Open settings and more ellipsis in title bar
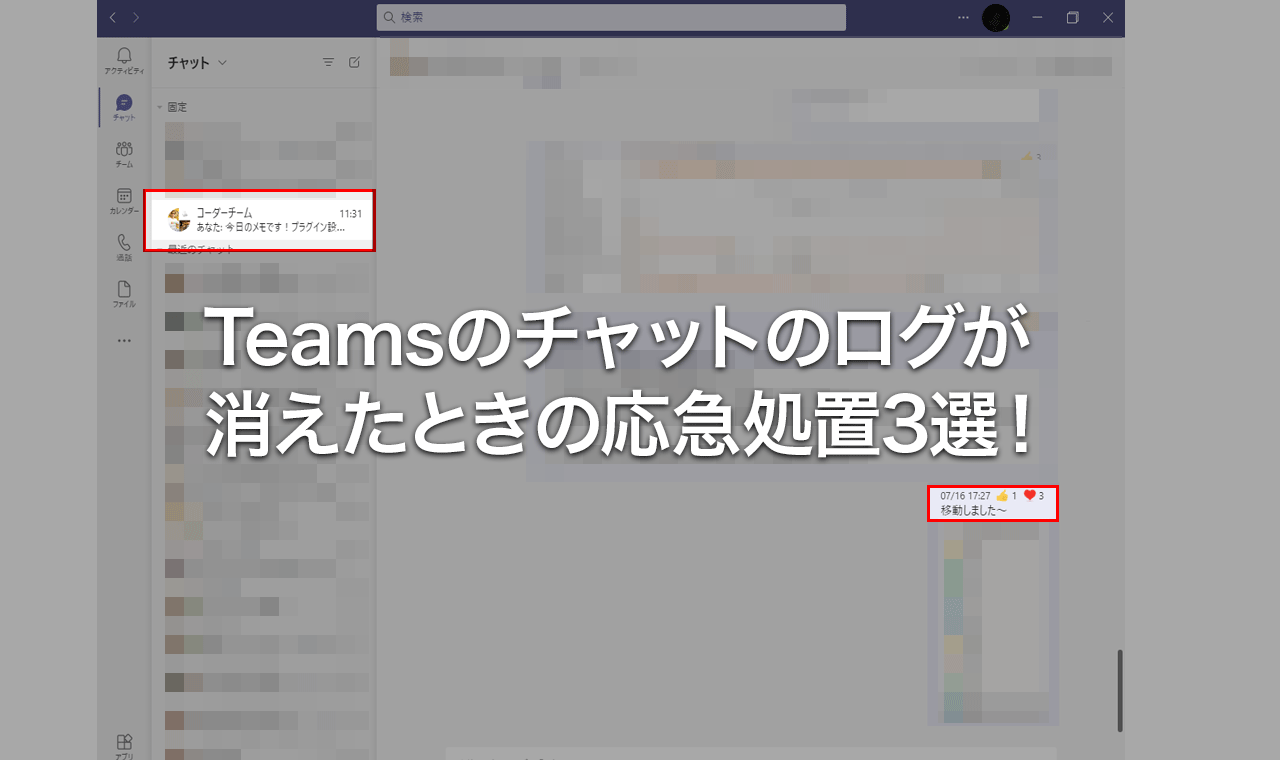 [x=963, y=17]
